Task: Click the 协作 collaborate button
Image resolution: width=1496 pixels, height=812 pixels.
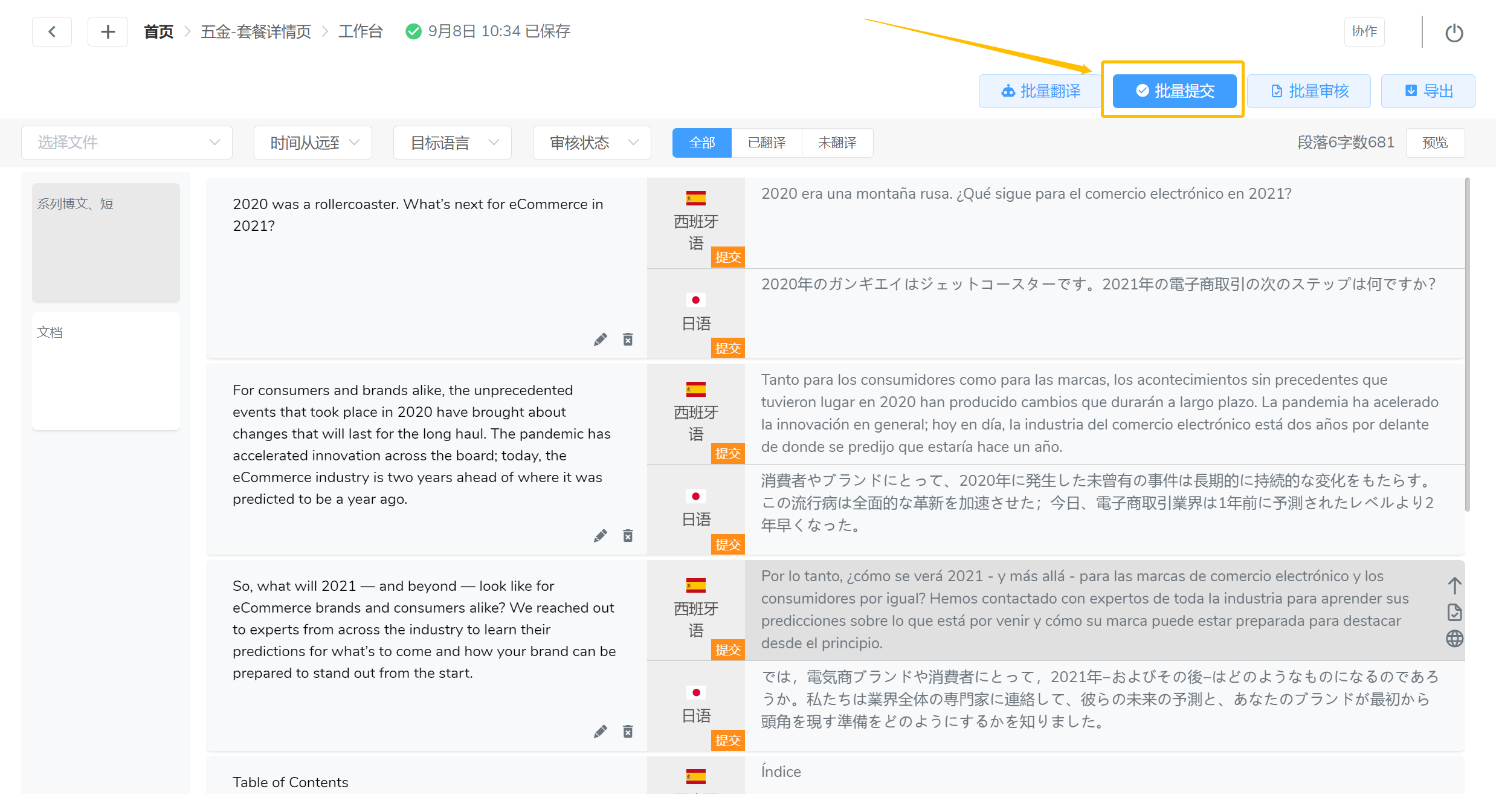Action: coord(1364,31)
